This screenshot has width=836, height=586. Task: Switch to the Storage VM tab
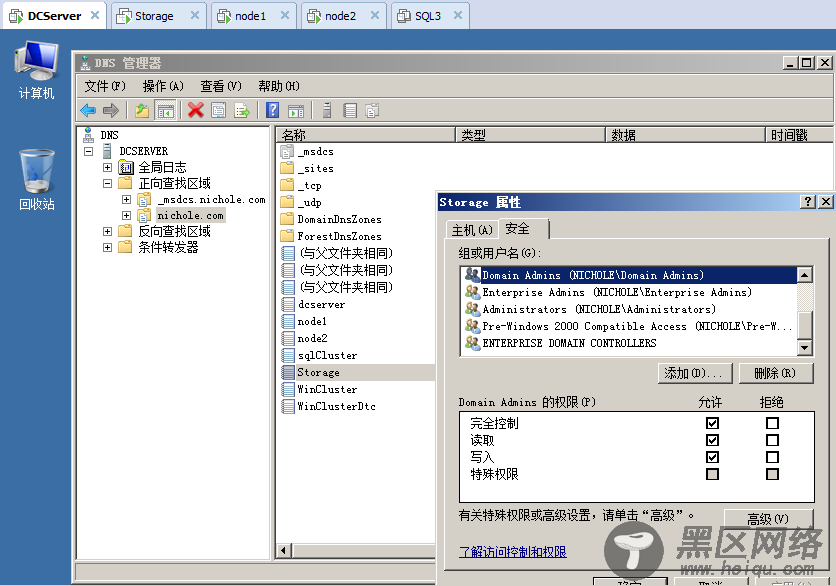tap(158, 16)
